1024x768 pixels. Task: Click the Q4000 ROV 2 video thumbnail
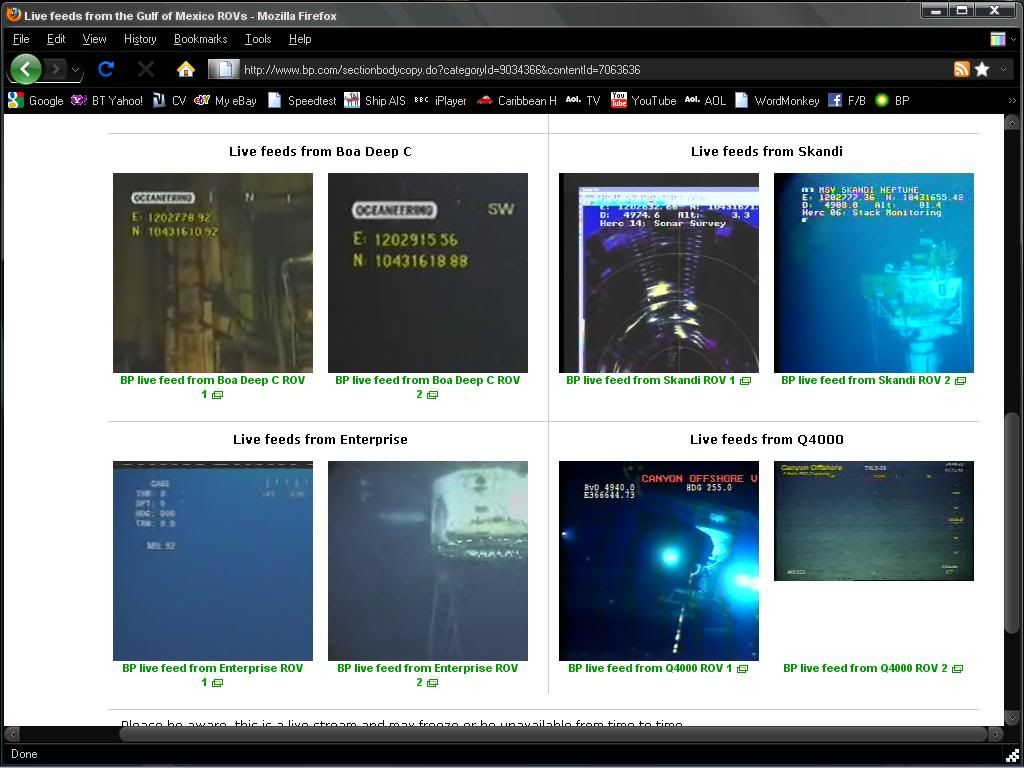[874, 521]
